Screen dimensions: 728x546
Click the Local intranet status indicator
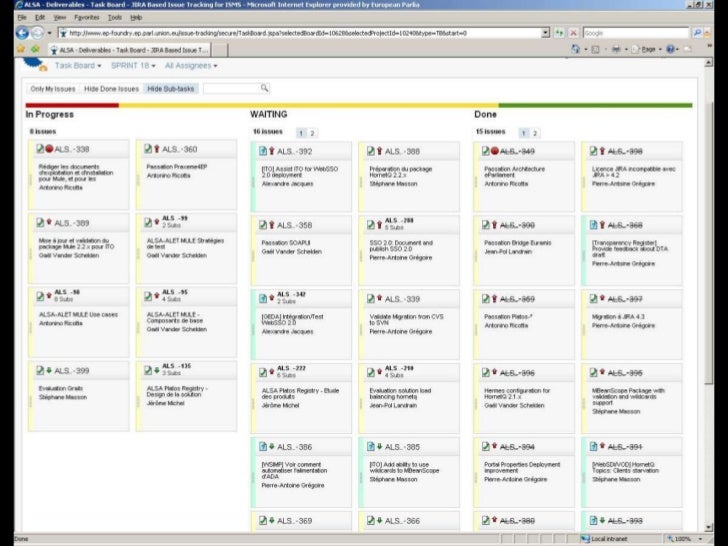[604, 539]
